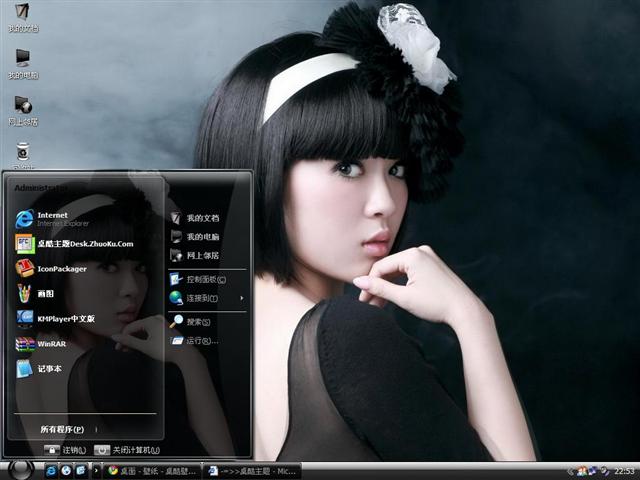Viewport: 640px width, 480px height.
Task: Open 我的电脑 in start menu
Action: click(x=195, y=237)
